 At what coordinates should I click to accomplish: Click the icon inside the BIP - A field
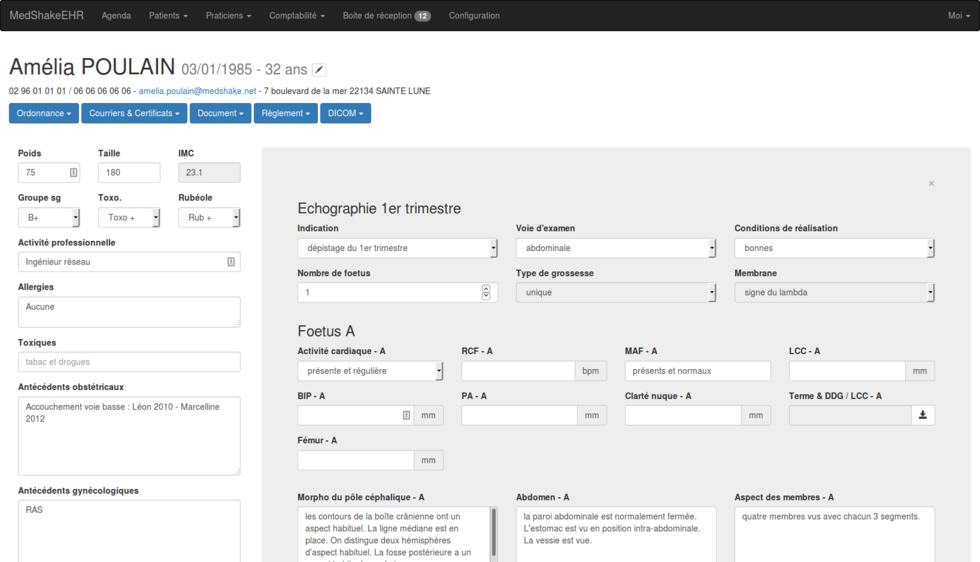click(406, 415)
